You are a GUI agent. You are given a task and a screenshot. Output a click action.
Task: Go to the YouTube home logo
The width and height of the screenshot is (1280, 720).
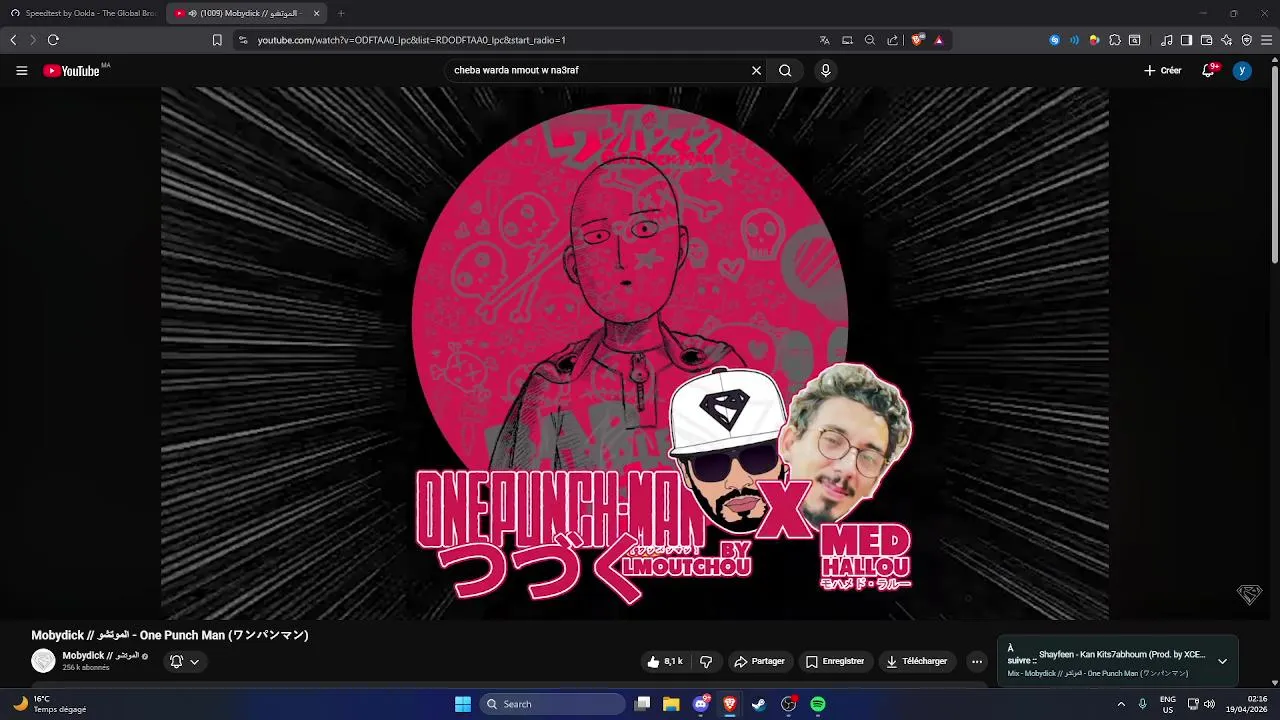(71, 71)
